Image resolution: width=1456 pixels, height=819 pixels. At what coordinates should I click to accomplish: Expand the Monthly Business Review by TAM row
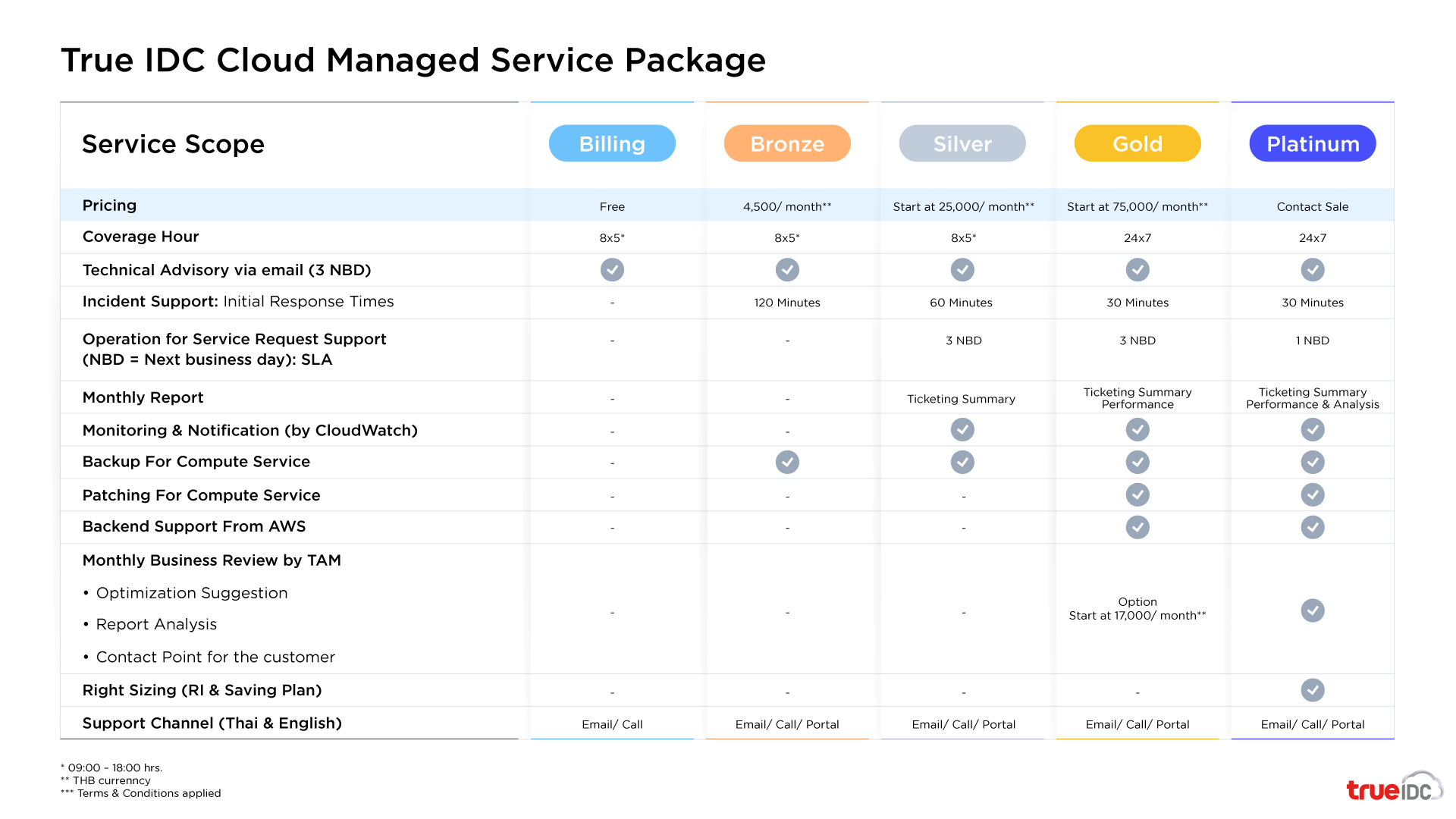[x=212, y=560]
